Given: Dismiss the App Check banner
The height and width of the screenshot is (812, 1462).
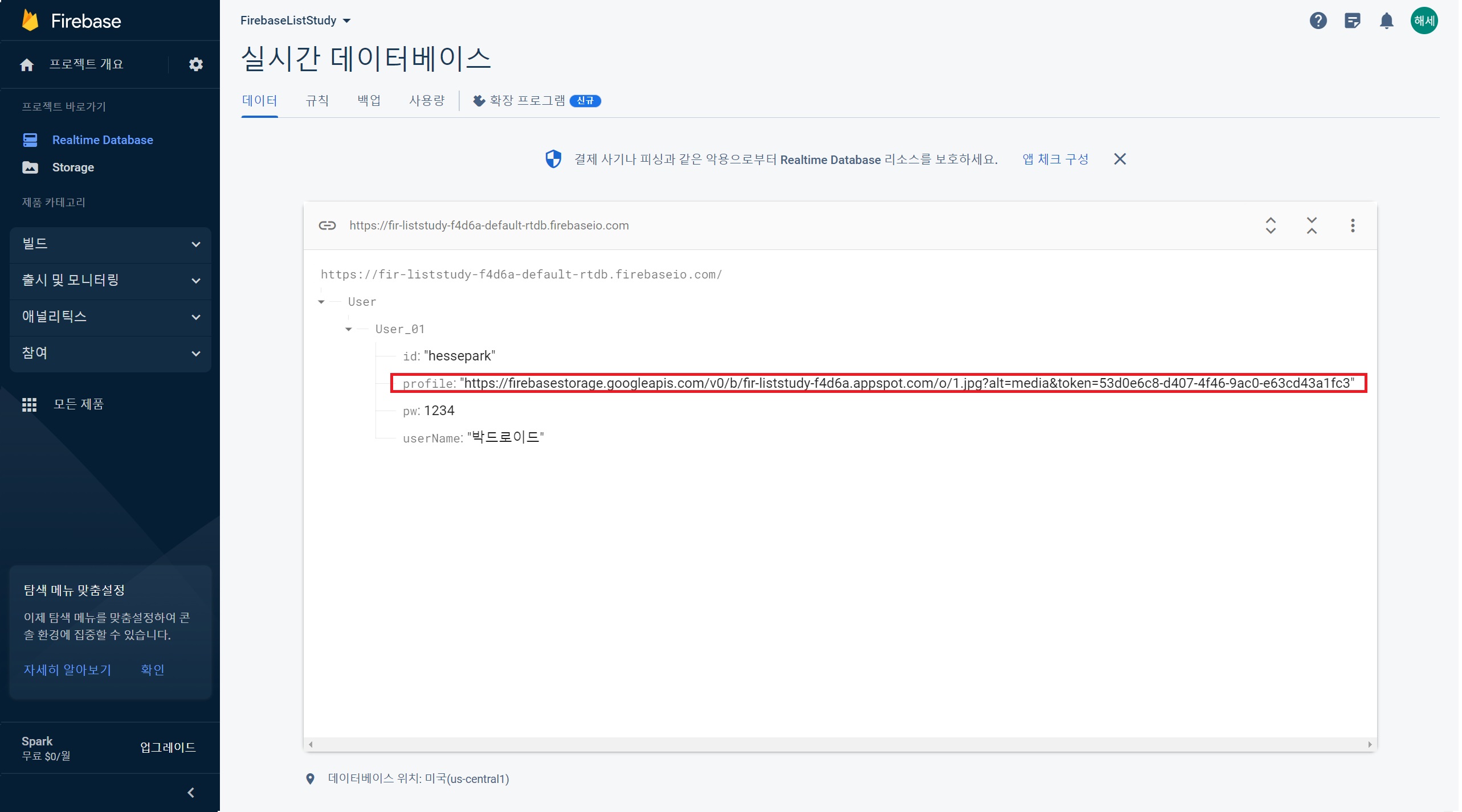Looking at the screenshot, I should (1120, 159).
